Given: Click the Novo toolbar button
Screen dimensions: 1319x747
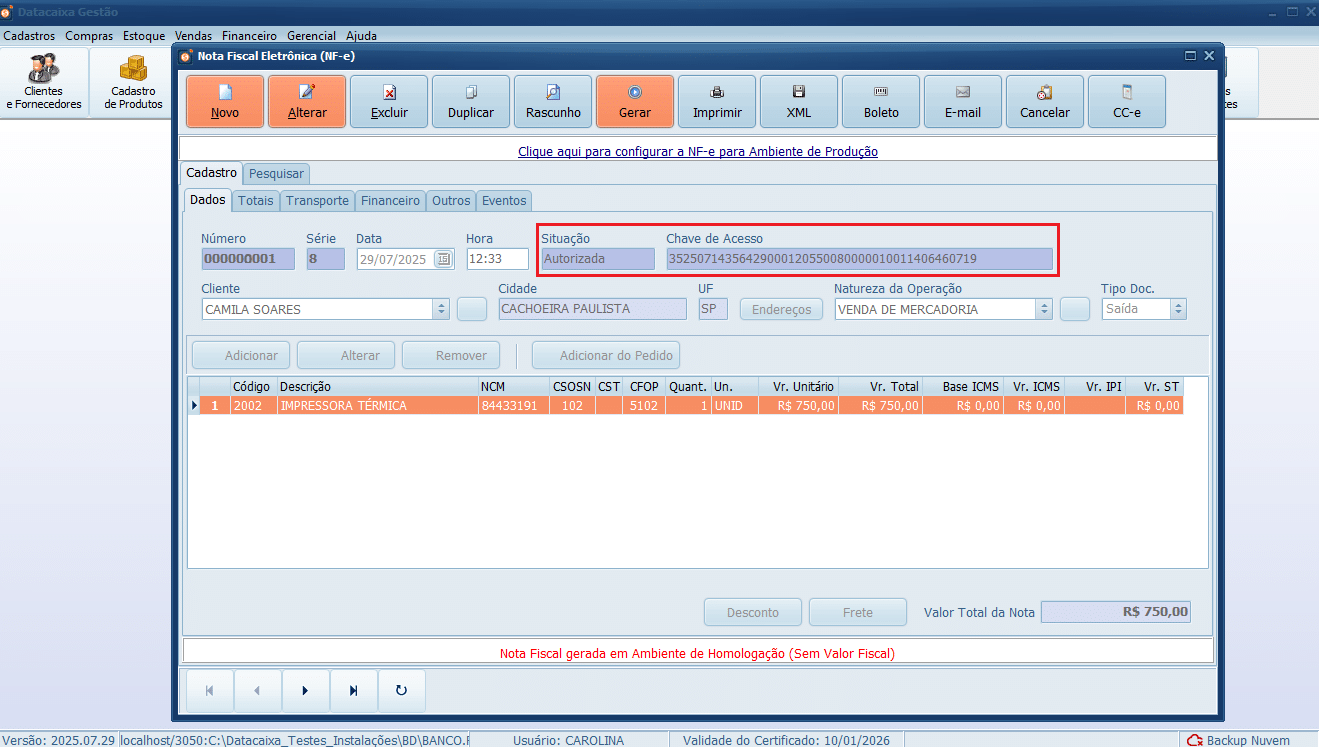Looking at the screenshot, I should 225,102.
